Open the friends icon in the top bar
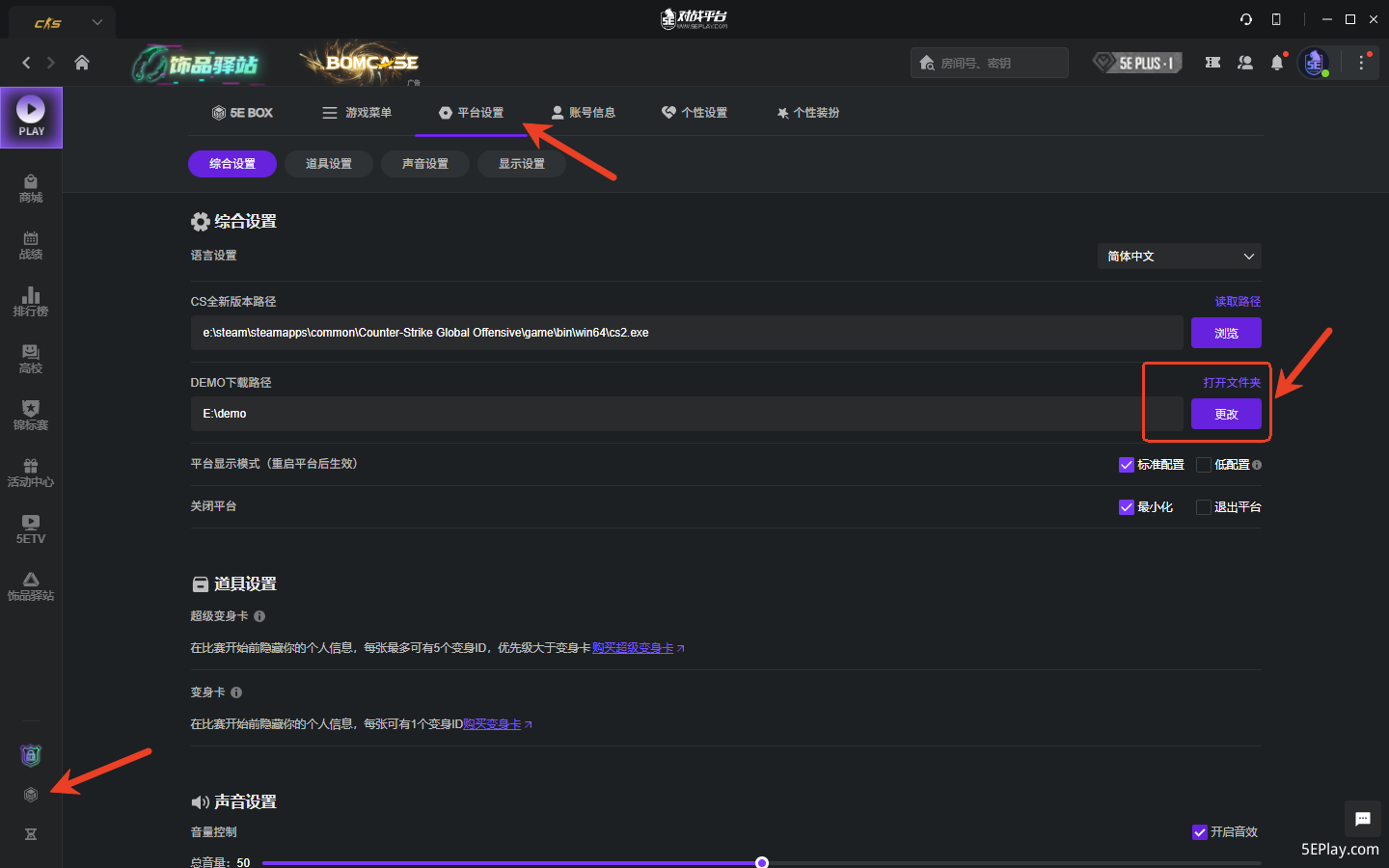1389x868 pixels. [1245, 63]
